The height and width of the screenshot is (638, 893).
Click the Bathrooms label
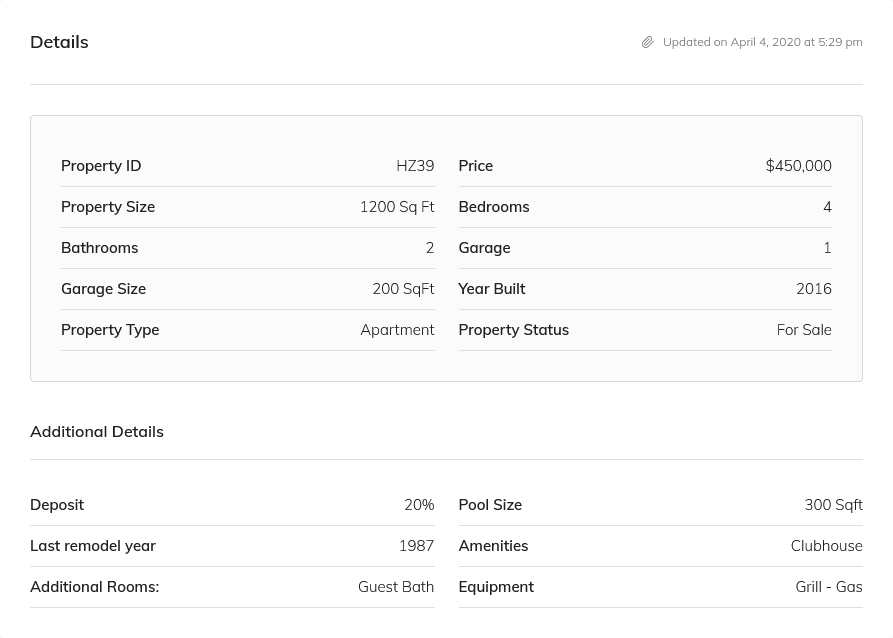click(x=99, y=248)
